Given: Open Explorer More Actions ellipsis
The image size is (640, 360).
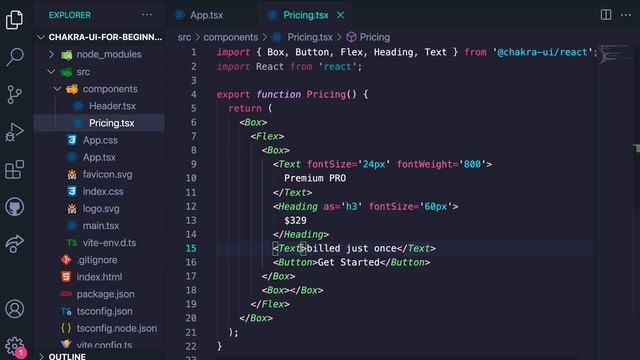Looking at the screenshot, I should coord(147,15).
